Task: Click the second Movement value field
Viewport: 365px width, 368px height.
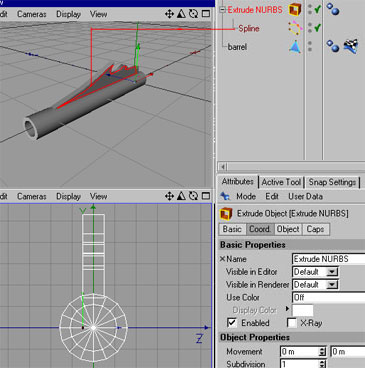Action: pos(348,352)
